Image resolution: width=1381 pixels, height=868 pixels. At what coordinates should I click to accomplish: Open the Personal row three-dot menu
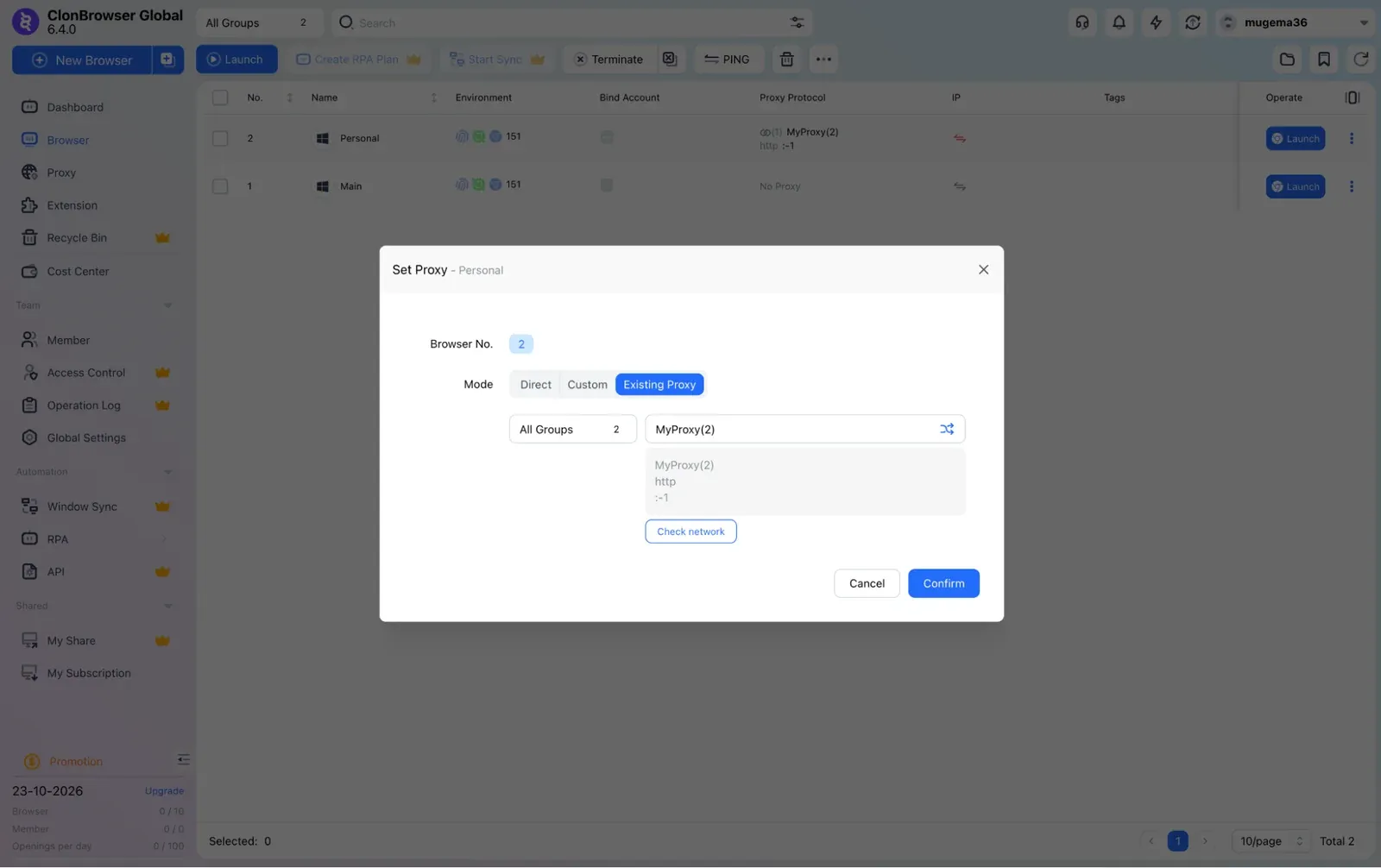(x=1352, y=138)
